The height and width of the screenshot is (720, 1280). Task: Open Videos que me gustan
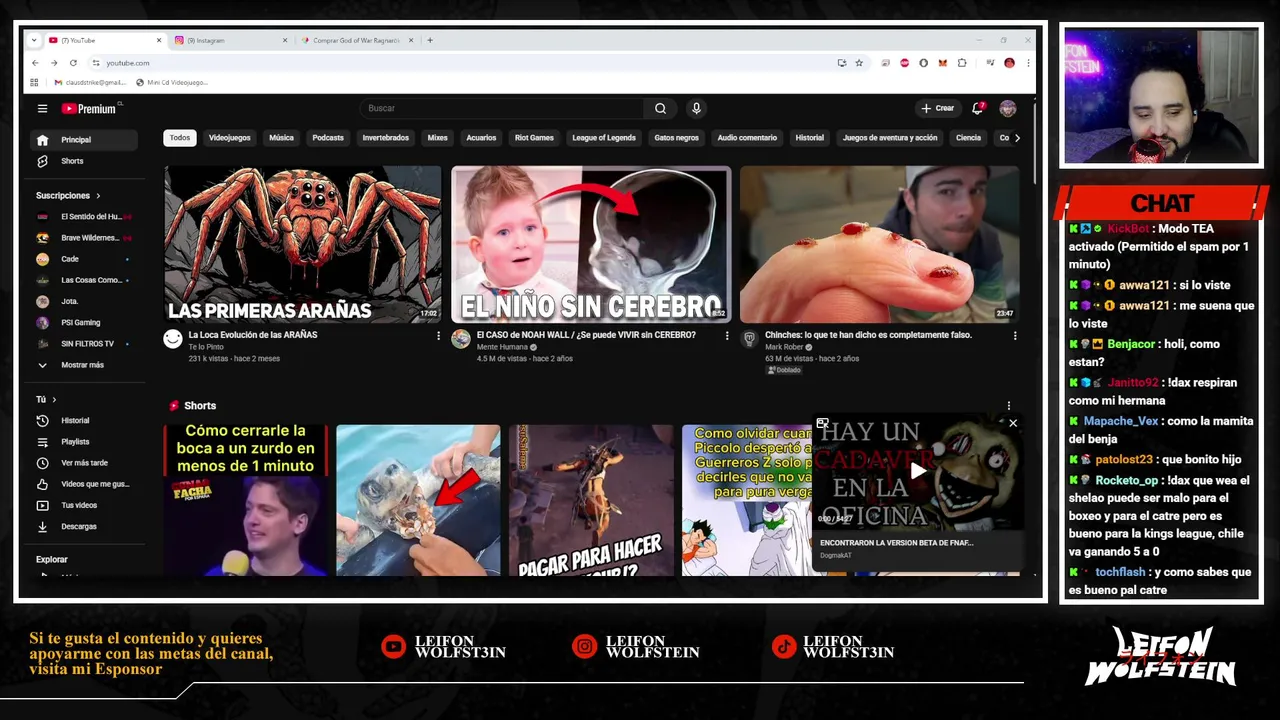click(x=84, y=484)
